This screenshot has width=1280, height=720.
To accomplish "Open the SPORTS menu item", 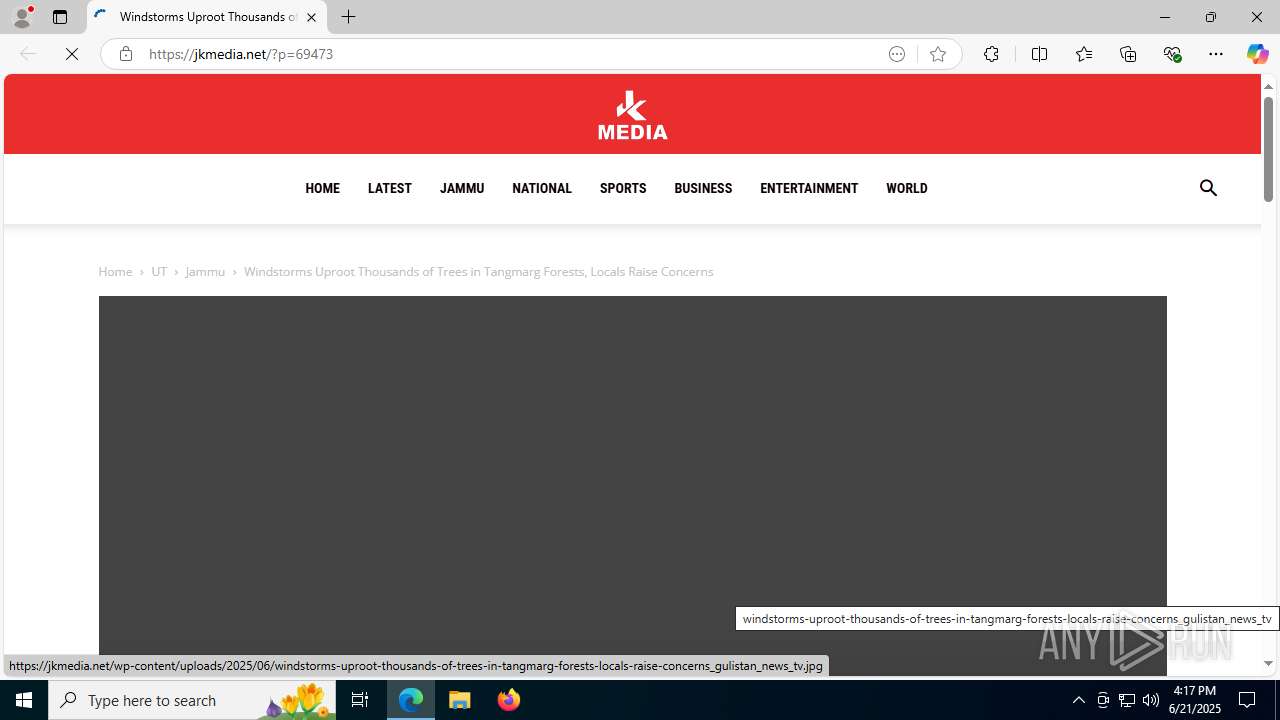I will click(x=623, y=188).
